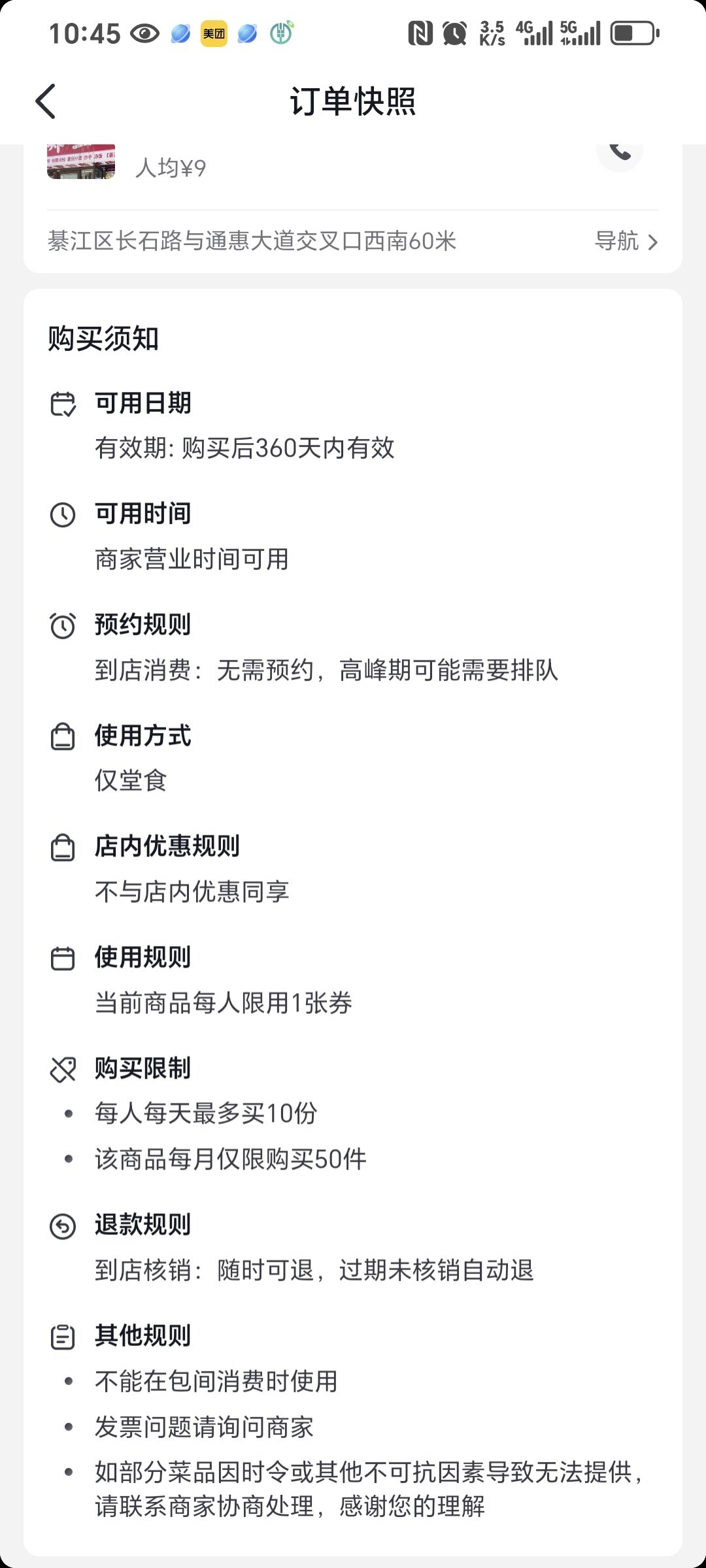The height and width of the screenshot is (1568, 706).
Task: Tap the back arrow in header
Action: coord(46,101)
